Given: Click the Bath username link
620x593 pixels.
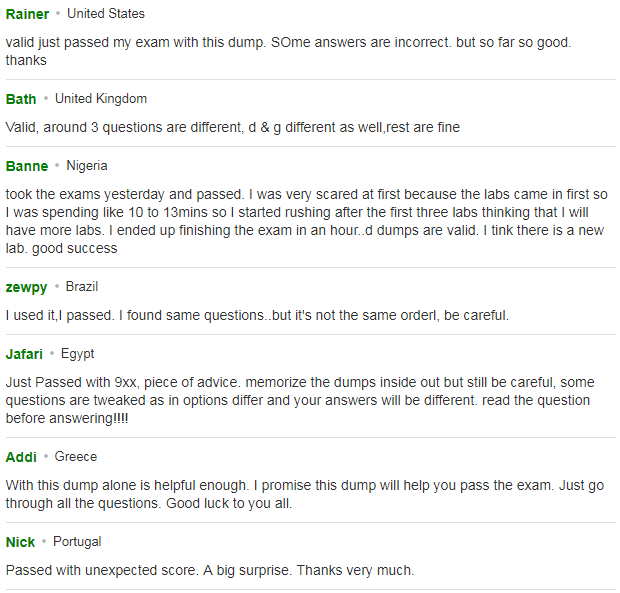Looking at the screenshot, I should (x=21, y=99).
